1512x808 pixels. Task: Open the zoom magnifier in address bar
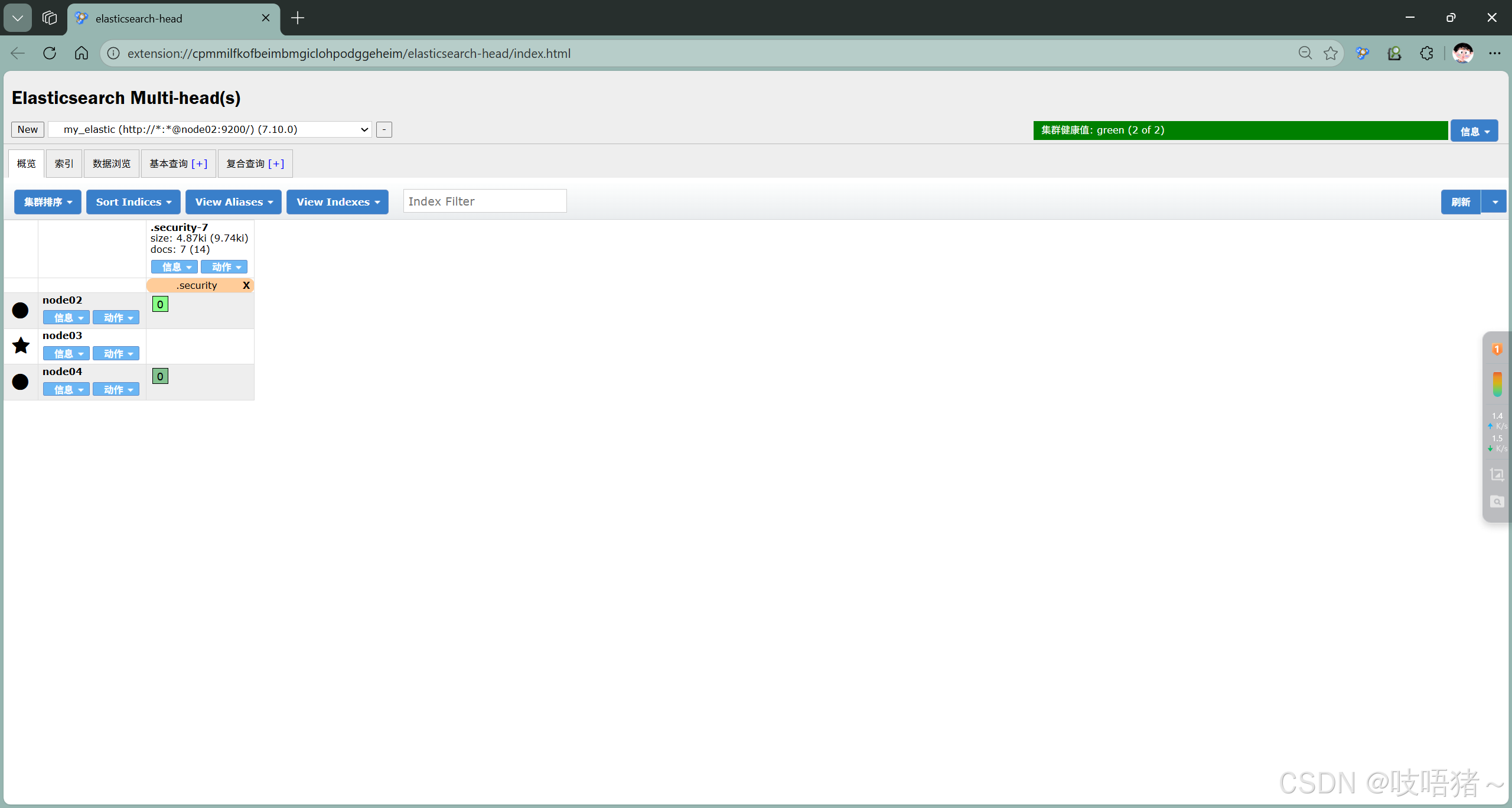tap(1305, 53)
